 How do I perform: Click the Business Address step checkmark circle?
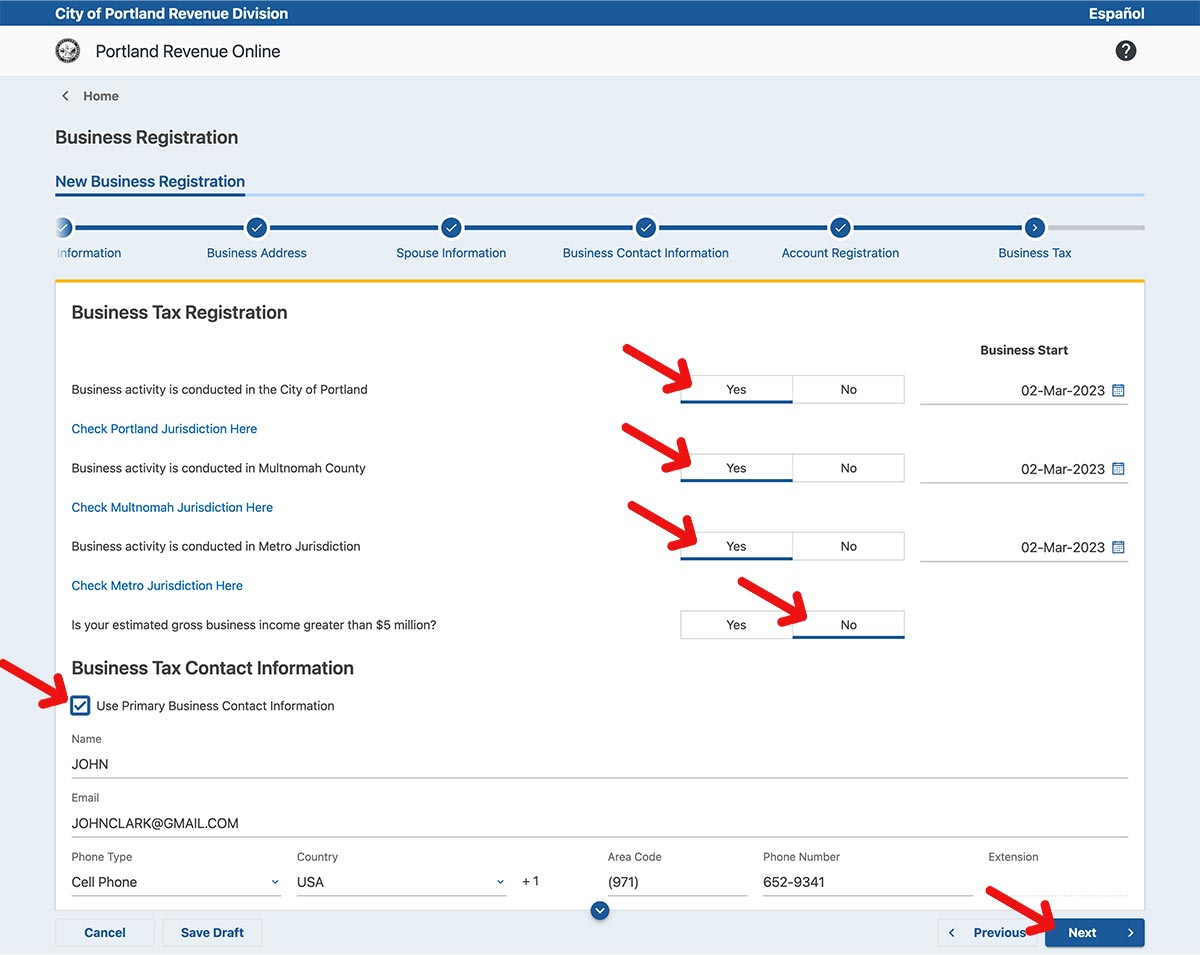point(256,228)
